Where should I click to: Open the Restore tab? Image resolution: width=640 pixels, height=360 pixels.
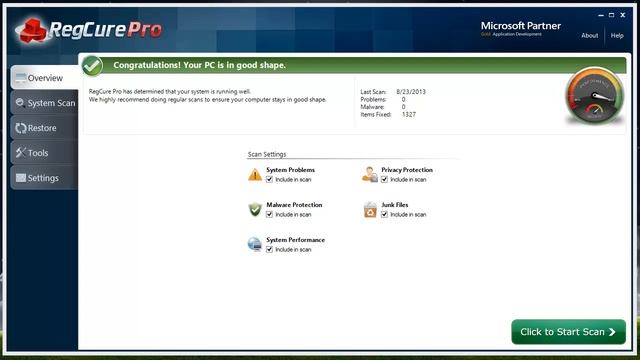(x=44, y=128)
